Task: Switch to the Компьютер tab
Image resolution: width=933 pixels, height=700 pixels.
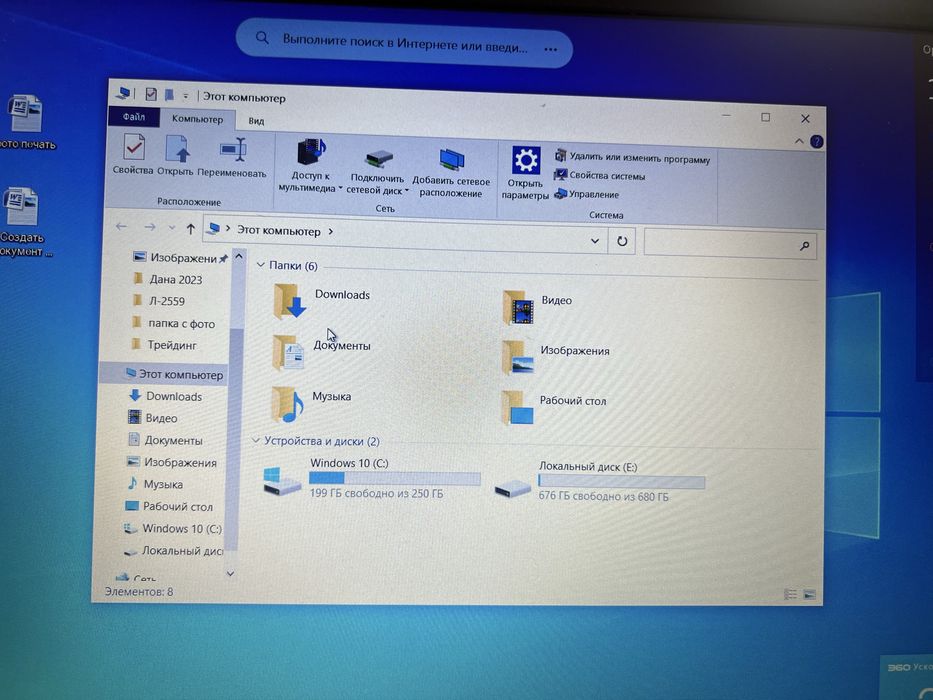Action: click(x=198, y=119)
